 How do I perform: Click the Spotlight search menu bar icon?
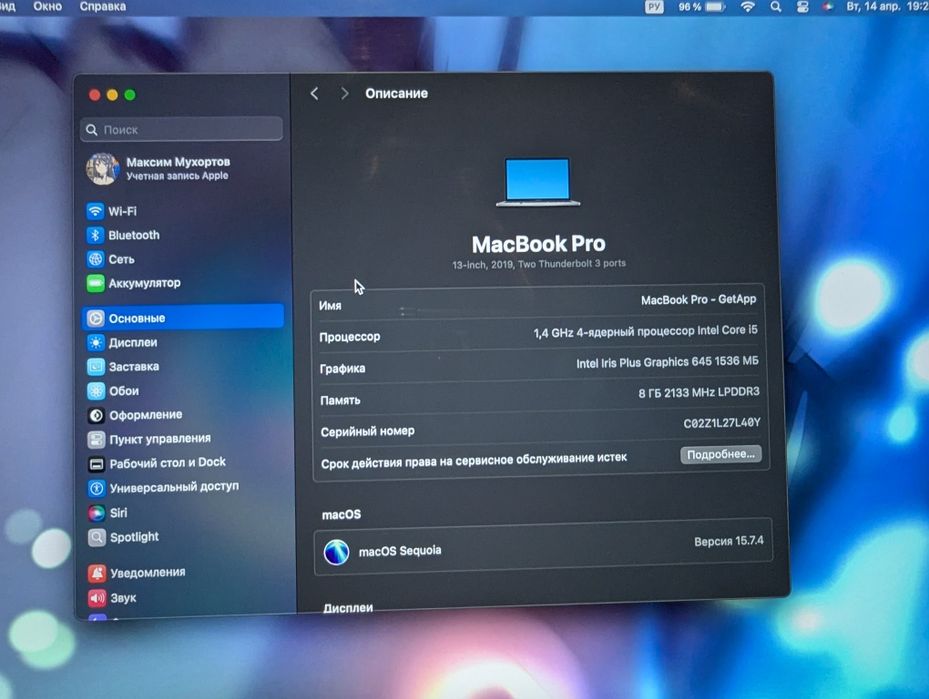(776, 7)
